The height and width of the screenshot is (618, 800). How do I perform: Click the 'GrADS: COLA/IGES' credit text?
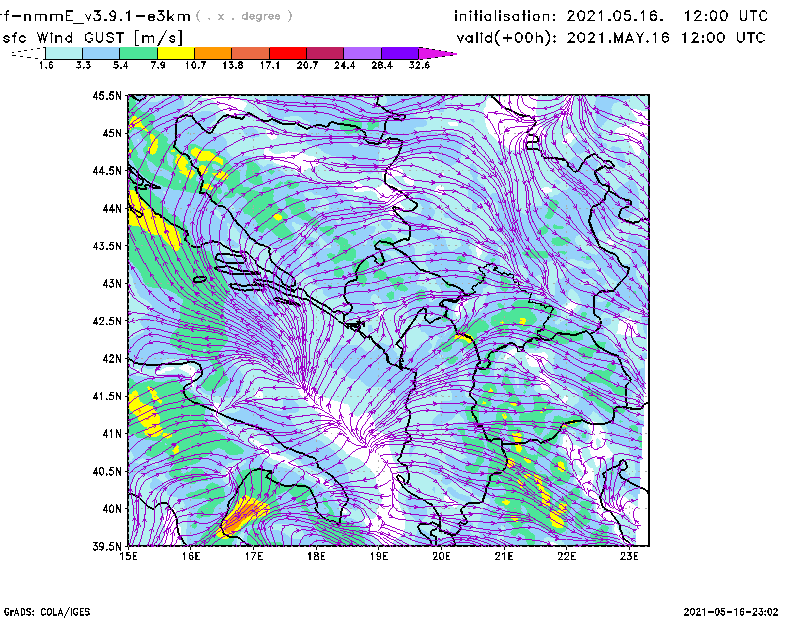pos(47,612)
